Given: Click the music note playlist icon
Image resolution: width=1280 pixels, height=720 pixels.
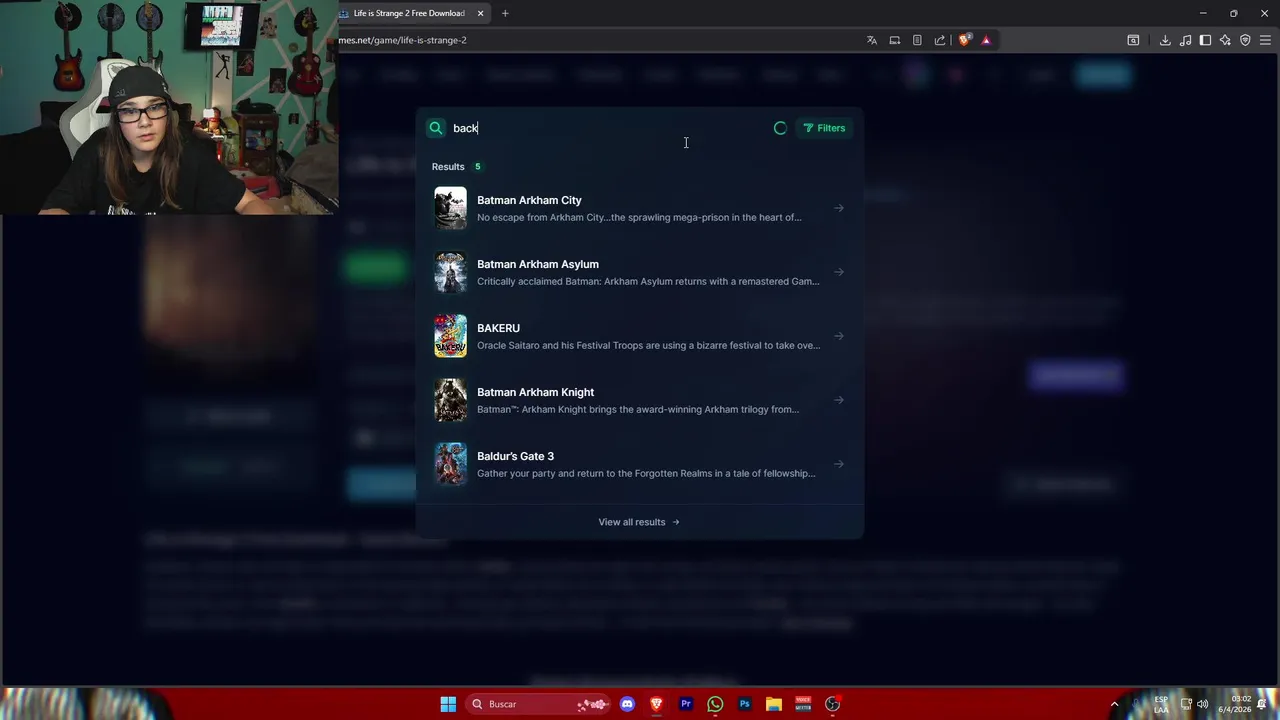Looking at the screenshot, I should pos(1185,40).
